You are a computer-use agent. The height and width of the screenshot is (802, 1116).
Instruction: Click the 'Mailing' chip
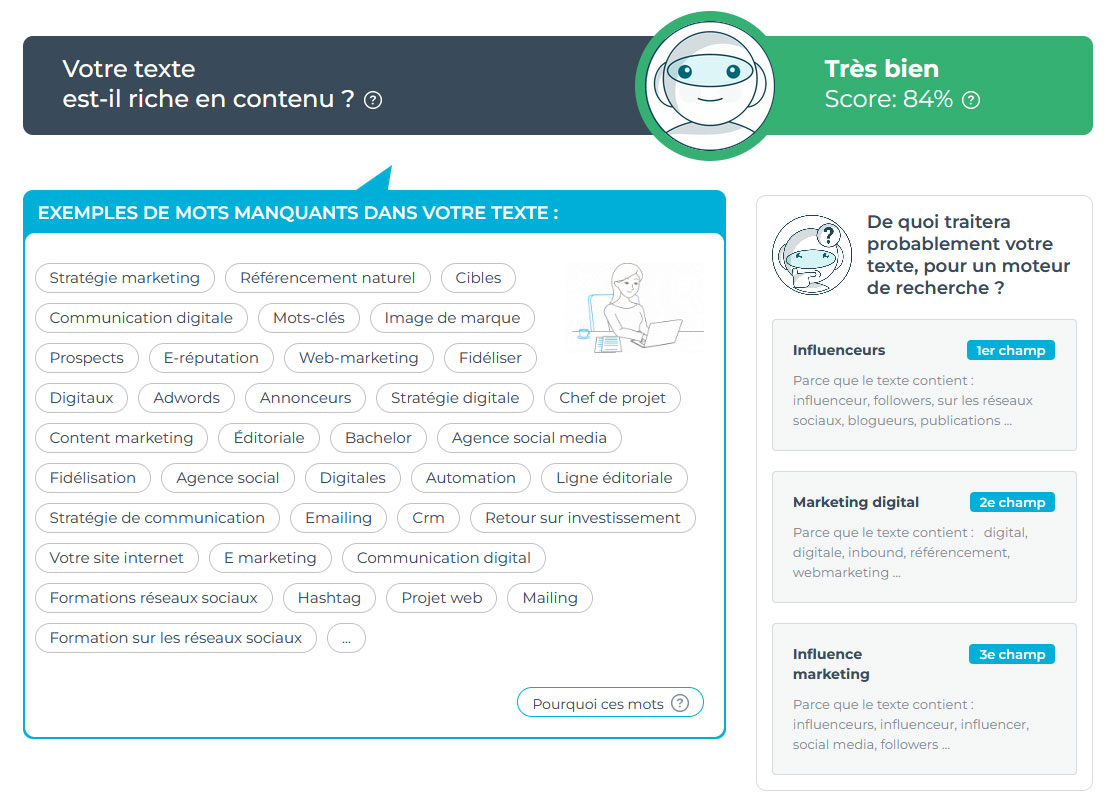(x=550, y=598)
